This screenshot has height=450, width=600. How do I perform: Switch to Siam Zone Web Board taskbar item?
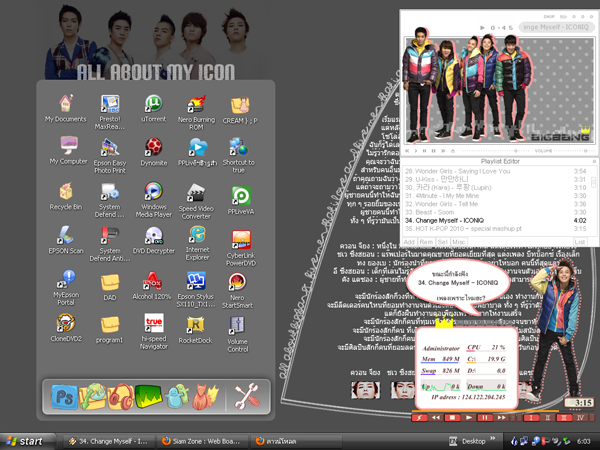201,441
